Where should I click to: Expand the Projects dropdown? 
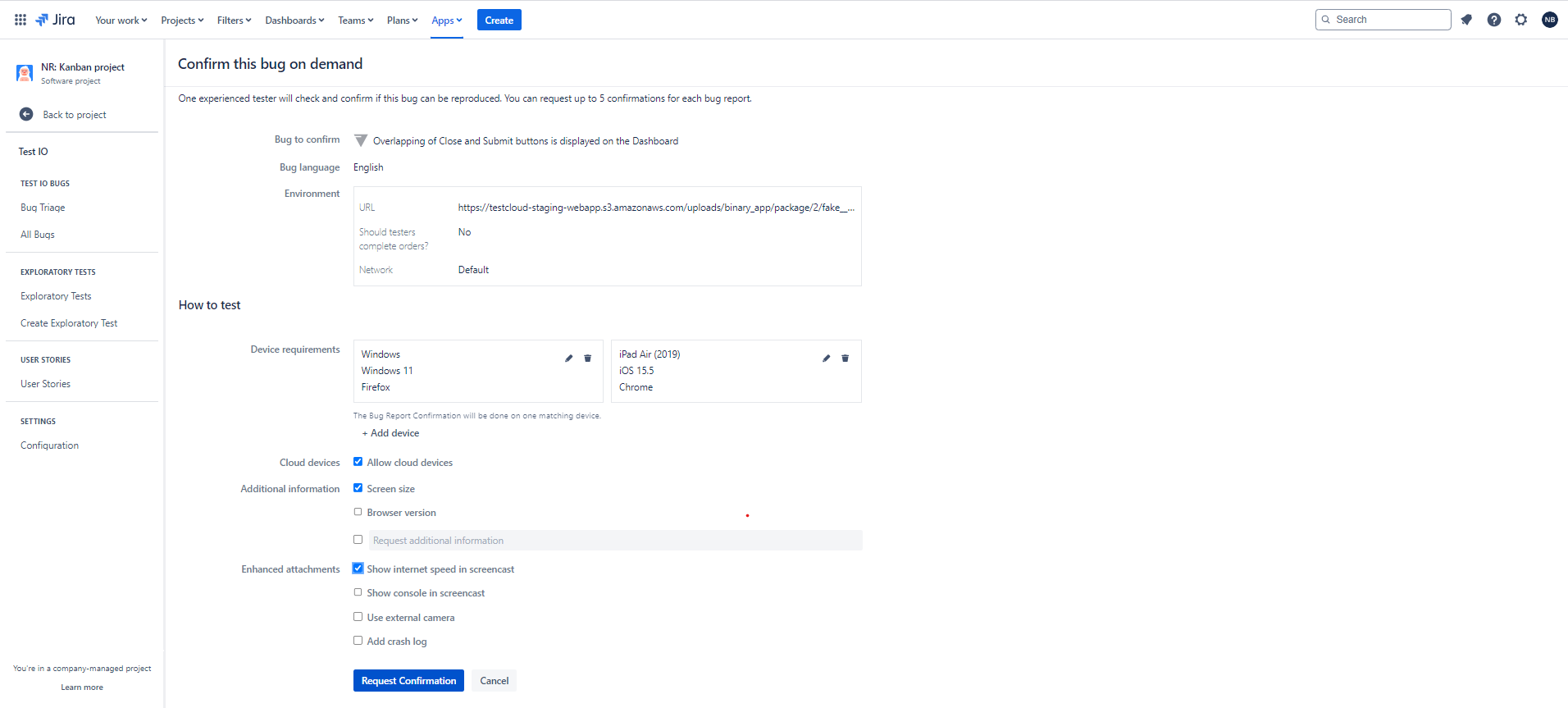[182, 21]
